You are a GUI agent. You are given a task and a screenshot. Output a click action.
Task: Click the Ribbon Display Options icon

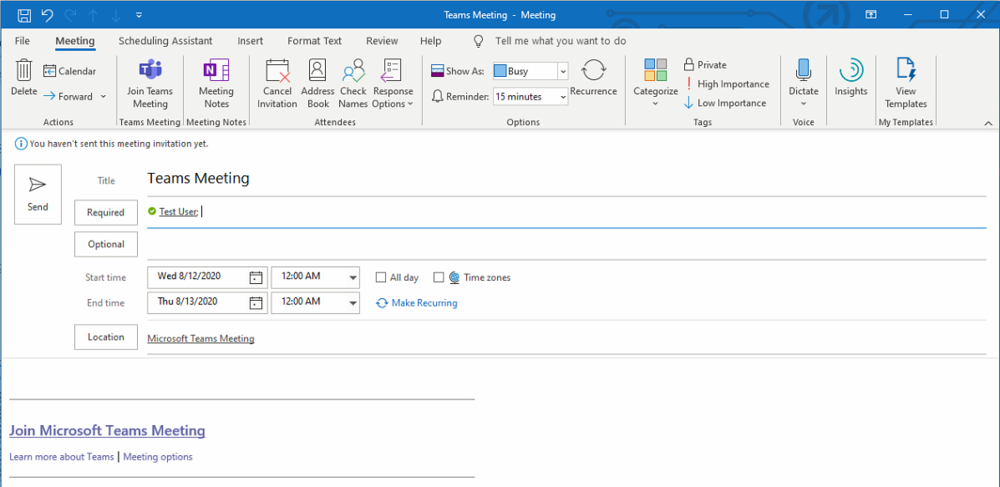[x=871, y=14]
